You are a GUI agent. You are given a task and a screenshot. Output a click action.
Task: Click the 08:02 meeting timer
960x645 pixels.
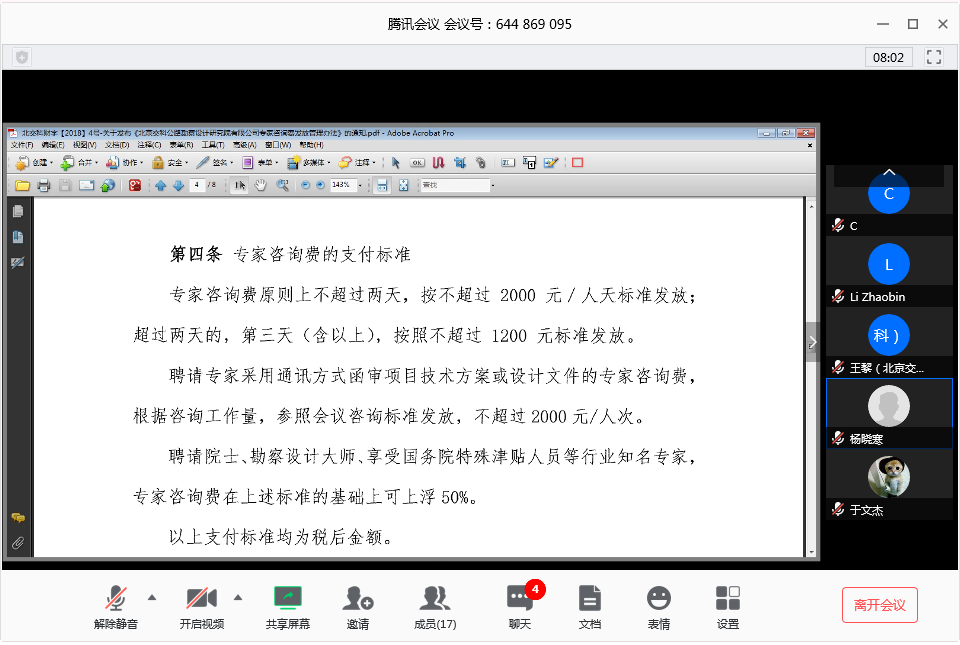pyautogui.click(x=888, y=58)
